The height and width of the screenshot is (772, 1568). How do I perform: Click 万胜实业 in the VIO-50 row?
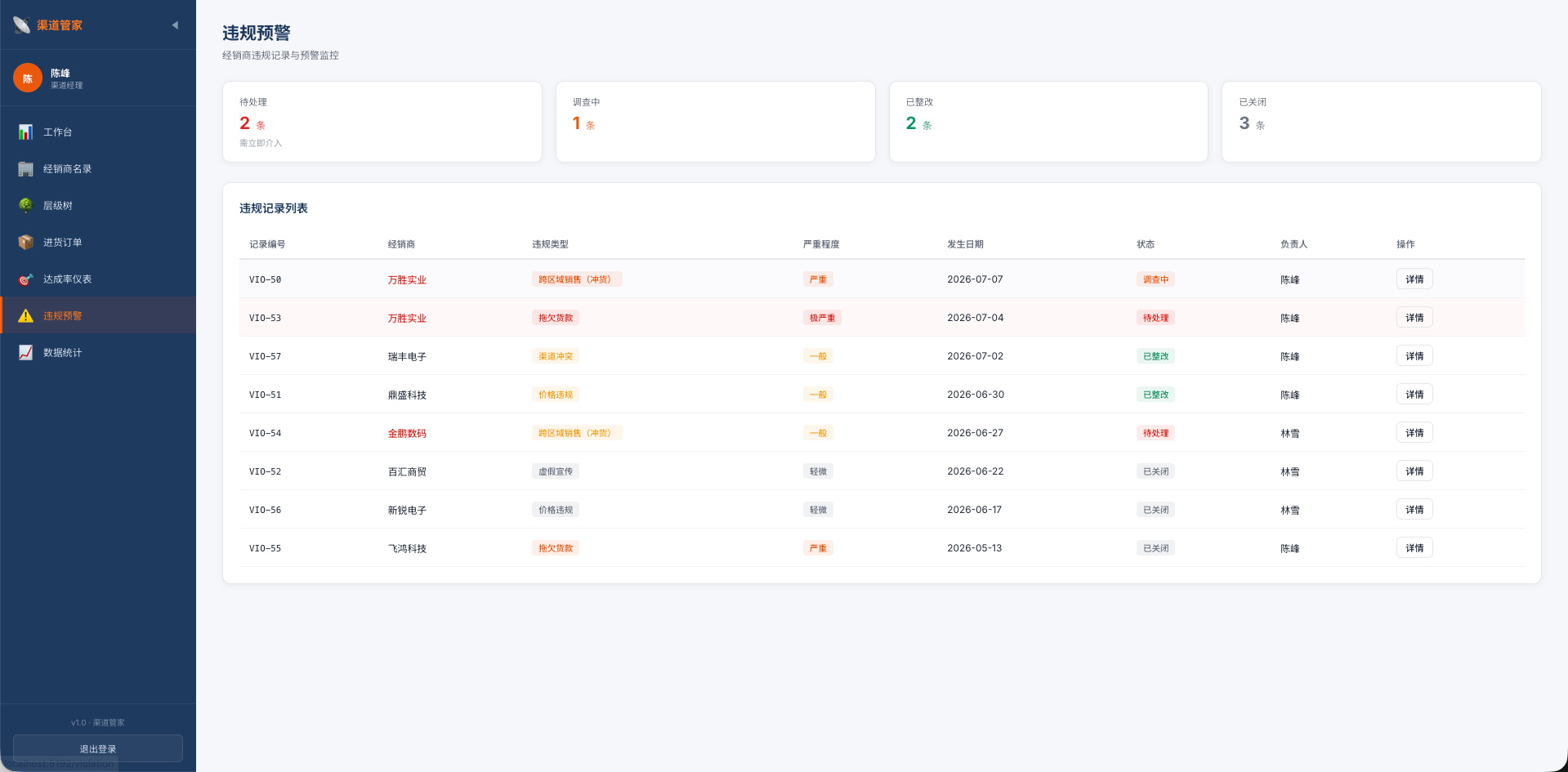click(x=407, y=279)
